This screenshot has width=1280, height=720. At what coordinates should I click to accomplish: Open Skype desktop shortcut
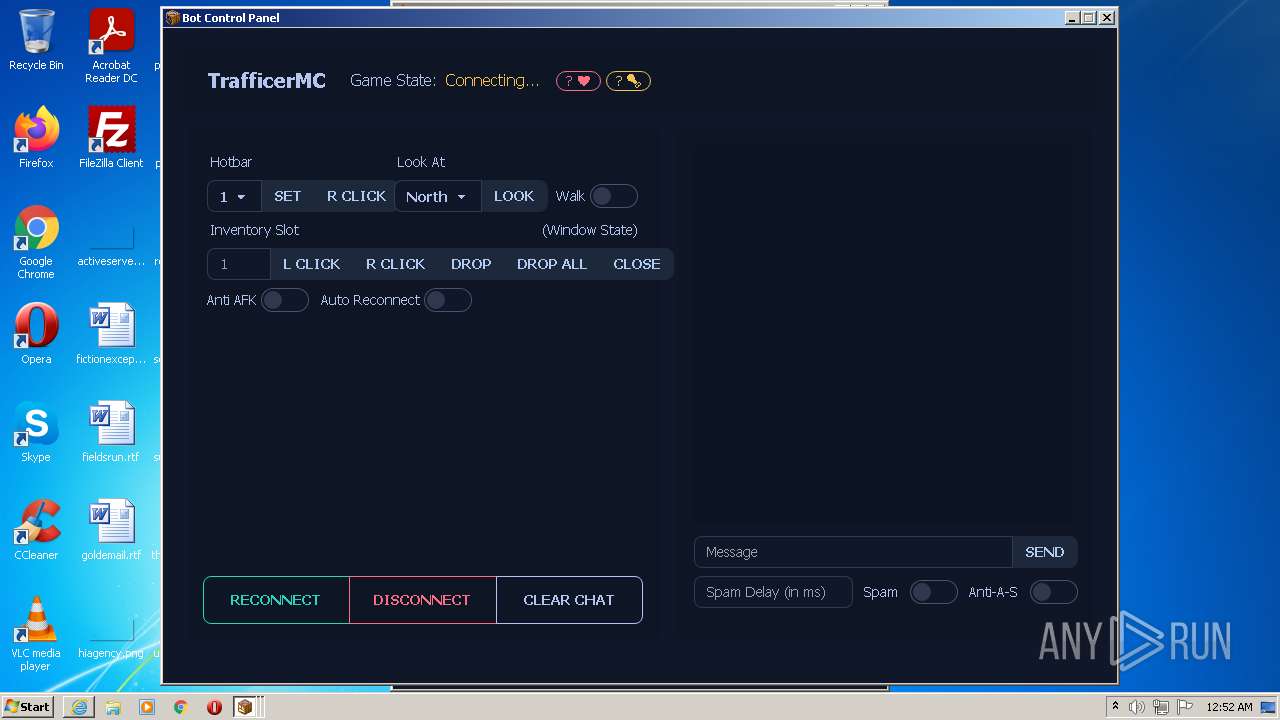[x=36, y=432]
